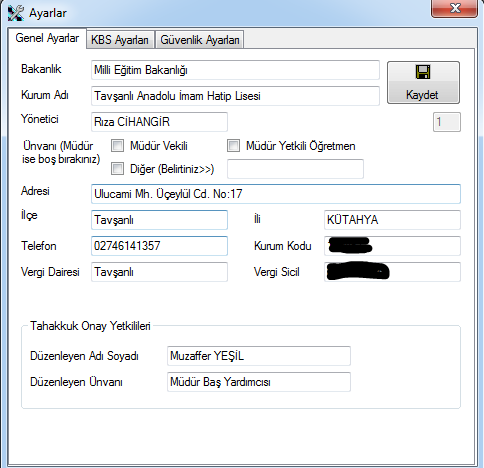Close the Ayarlar window
The image size is (484, 468).
point(455,8)
